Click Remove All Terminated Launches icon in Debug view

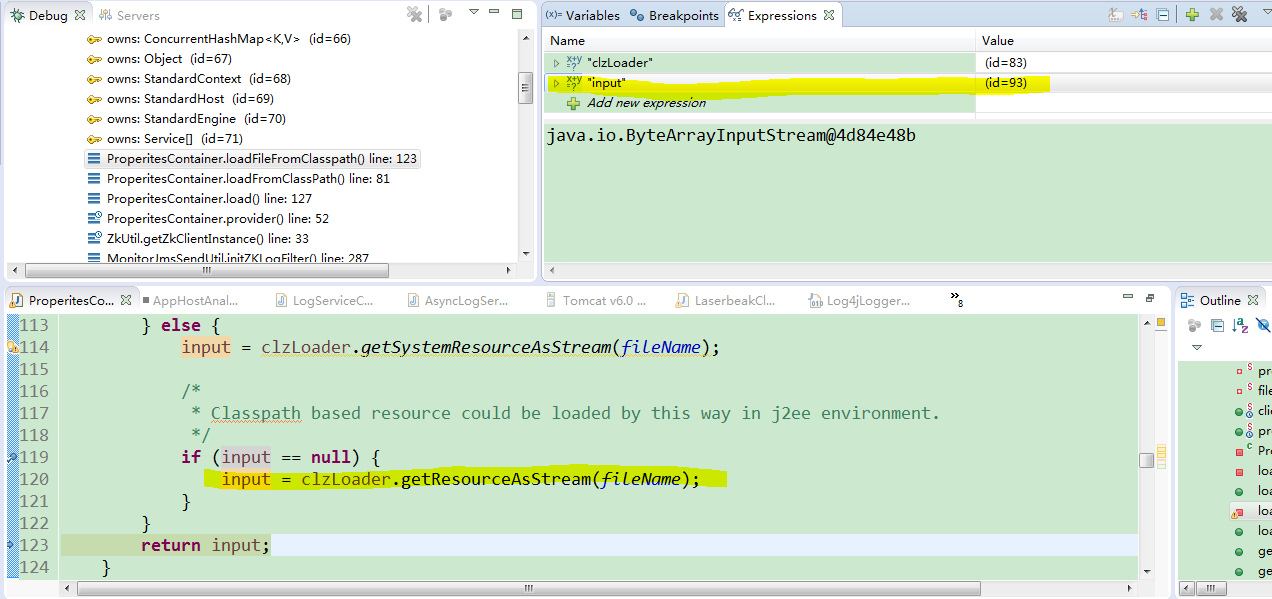point(414,15)
